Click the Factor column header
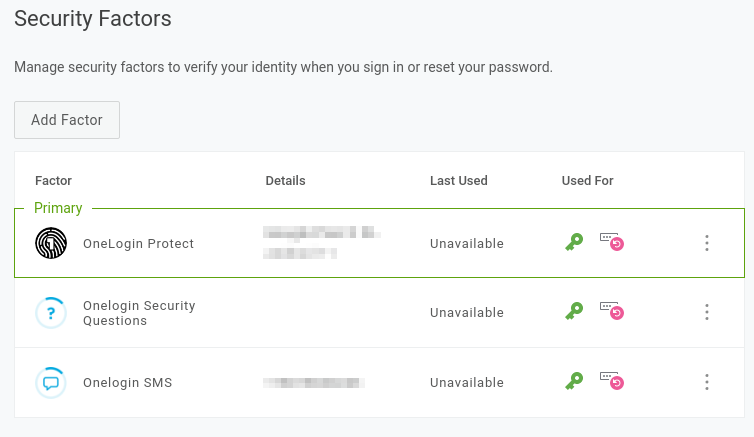This screenshot has height=437, width=754. (x=53, y=181)
